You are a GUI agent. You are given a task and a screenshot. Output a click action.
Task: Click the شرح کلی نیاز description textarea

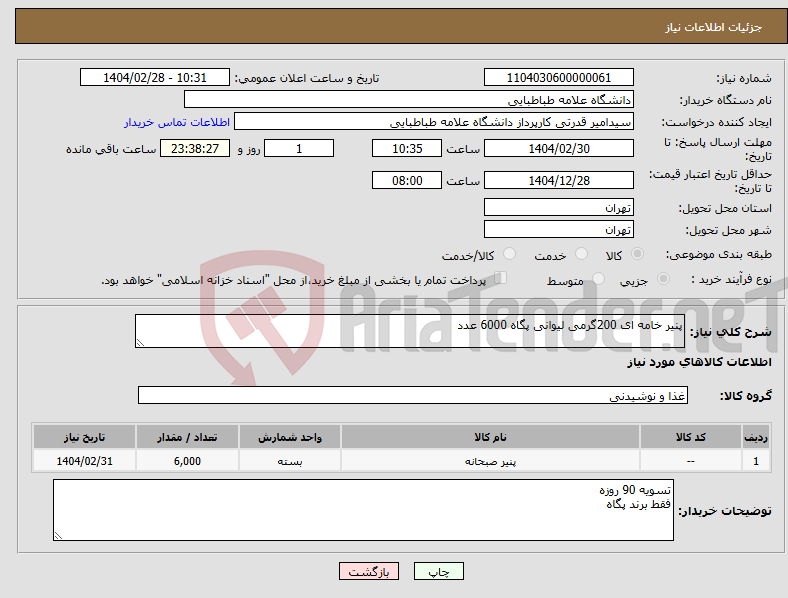[x=410, y=331]
